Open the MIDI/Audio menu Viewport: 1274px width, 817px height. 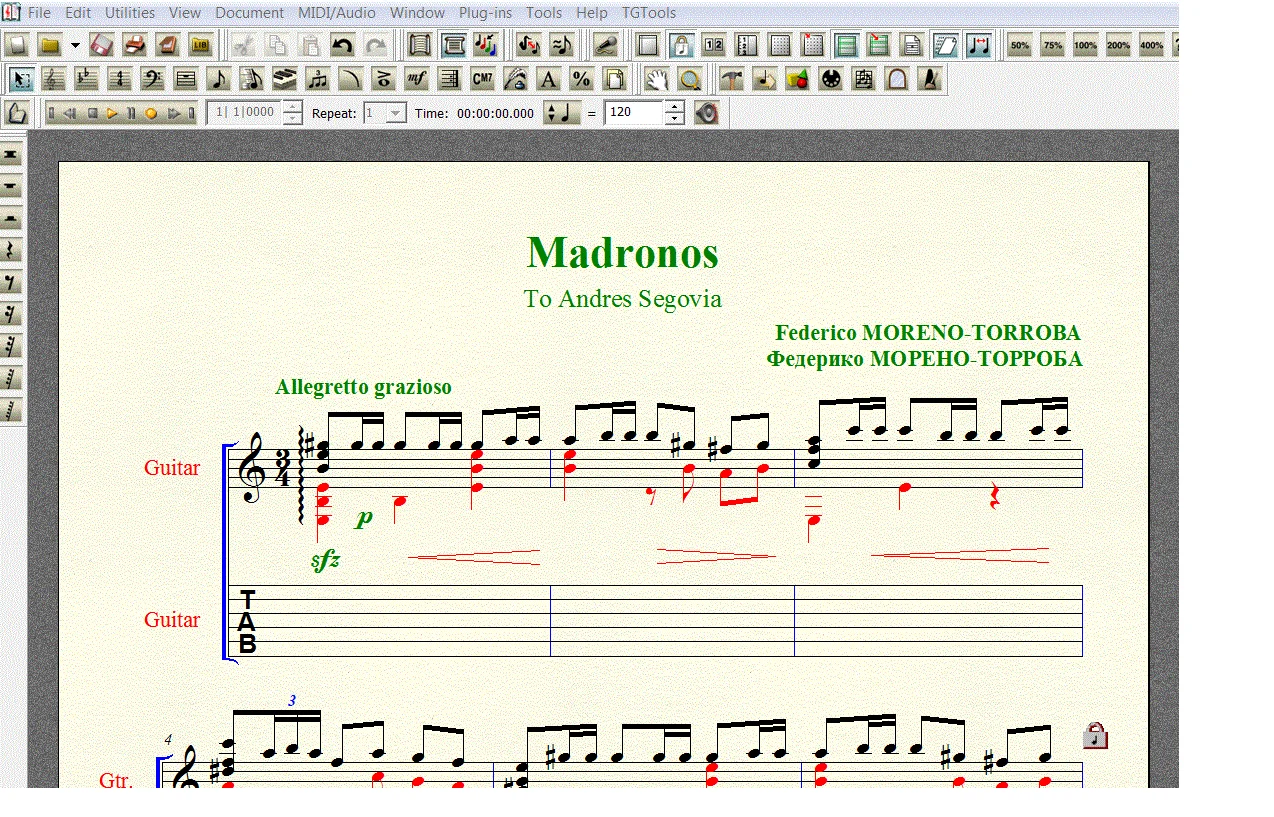click(x=336, y=13)
